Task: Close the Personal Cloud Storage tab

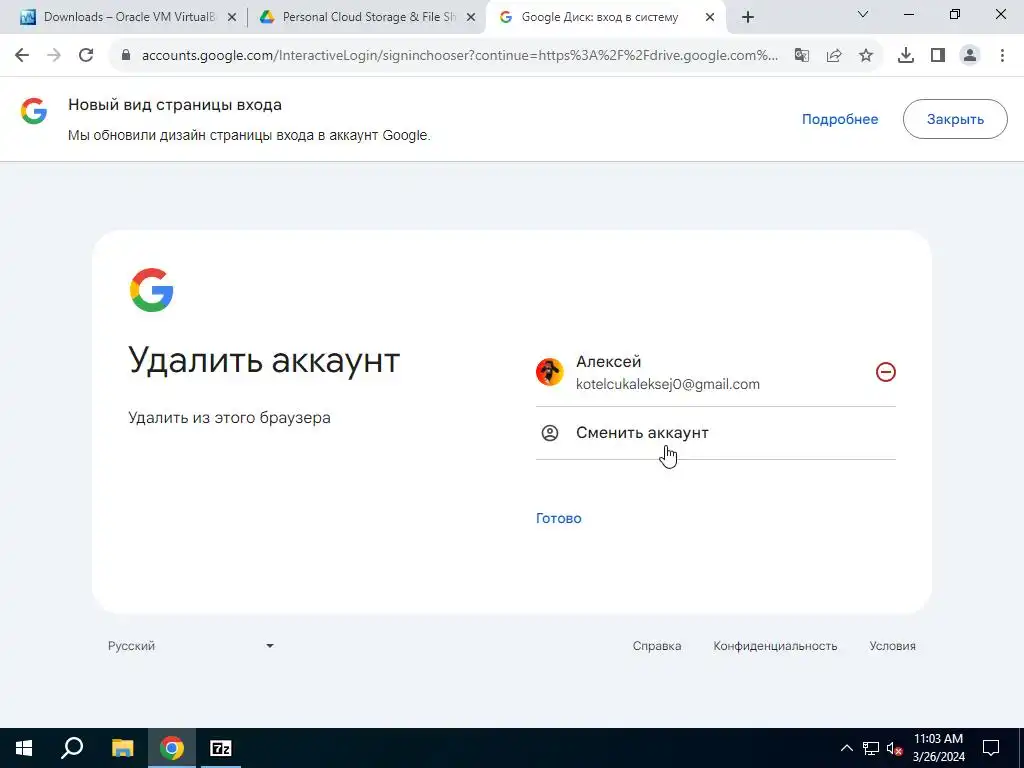Action: [x=470, y=18]
